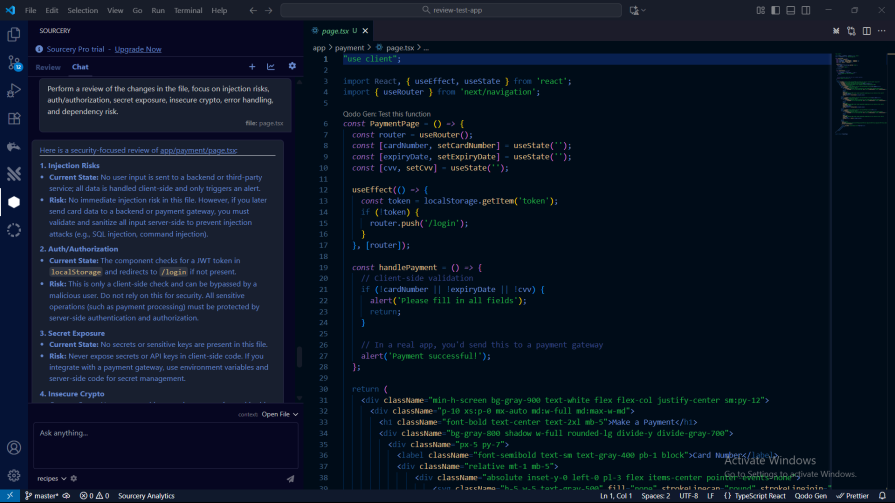The width and height of the screenshot is (895, 503).
Task: Open Sourcery panel settings gear
Action: pyautogui.click(x=292, y=67)
